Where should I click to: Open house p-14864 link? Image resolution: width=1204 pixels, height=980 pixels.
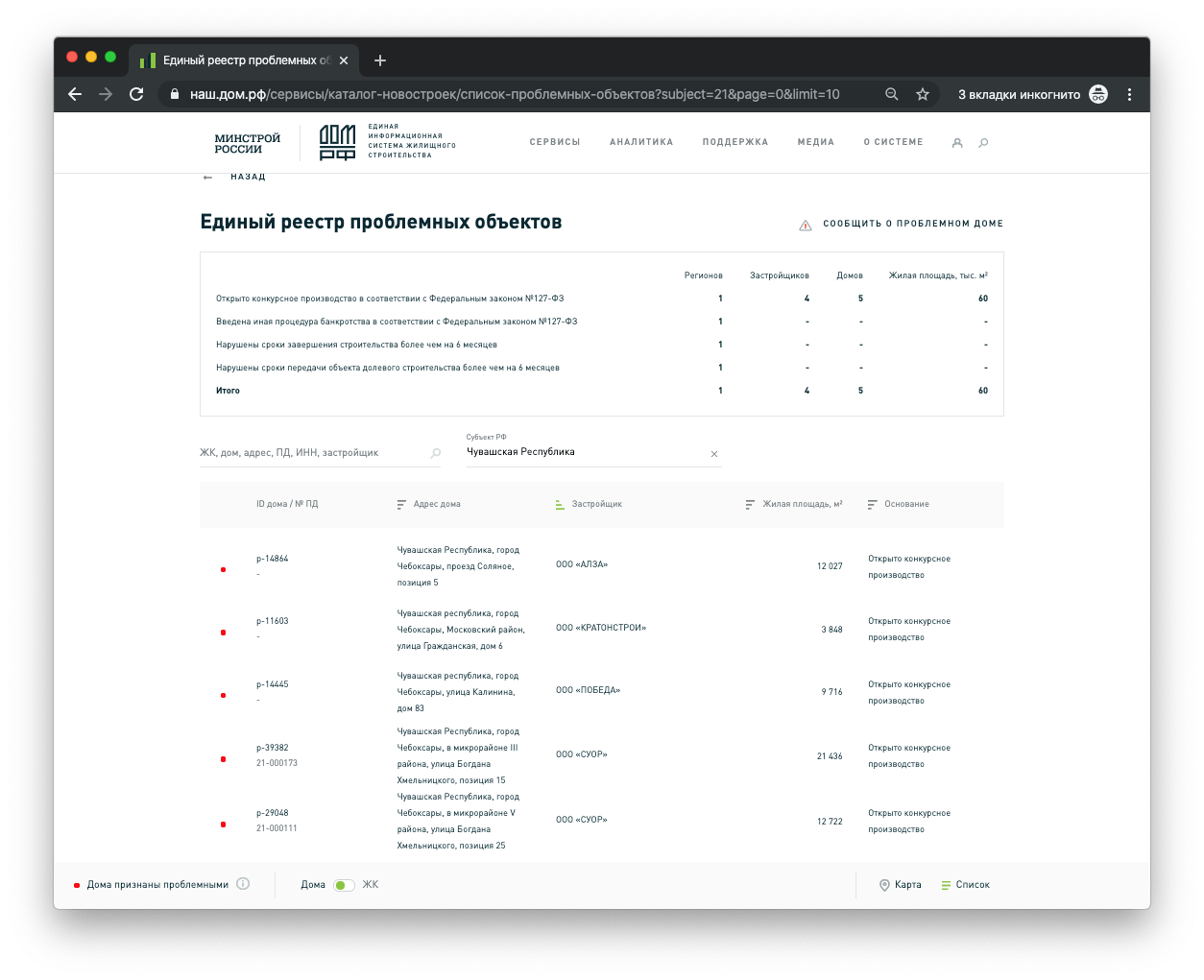[x=273, y=559]
